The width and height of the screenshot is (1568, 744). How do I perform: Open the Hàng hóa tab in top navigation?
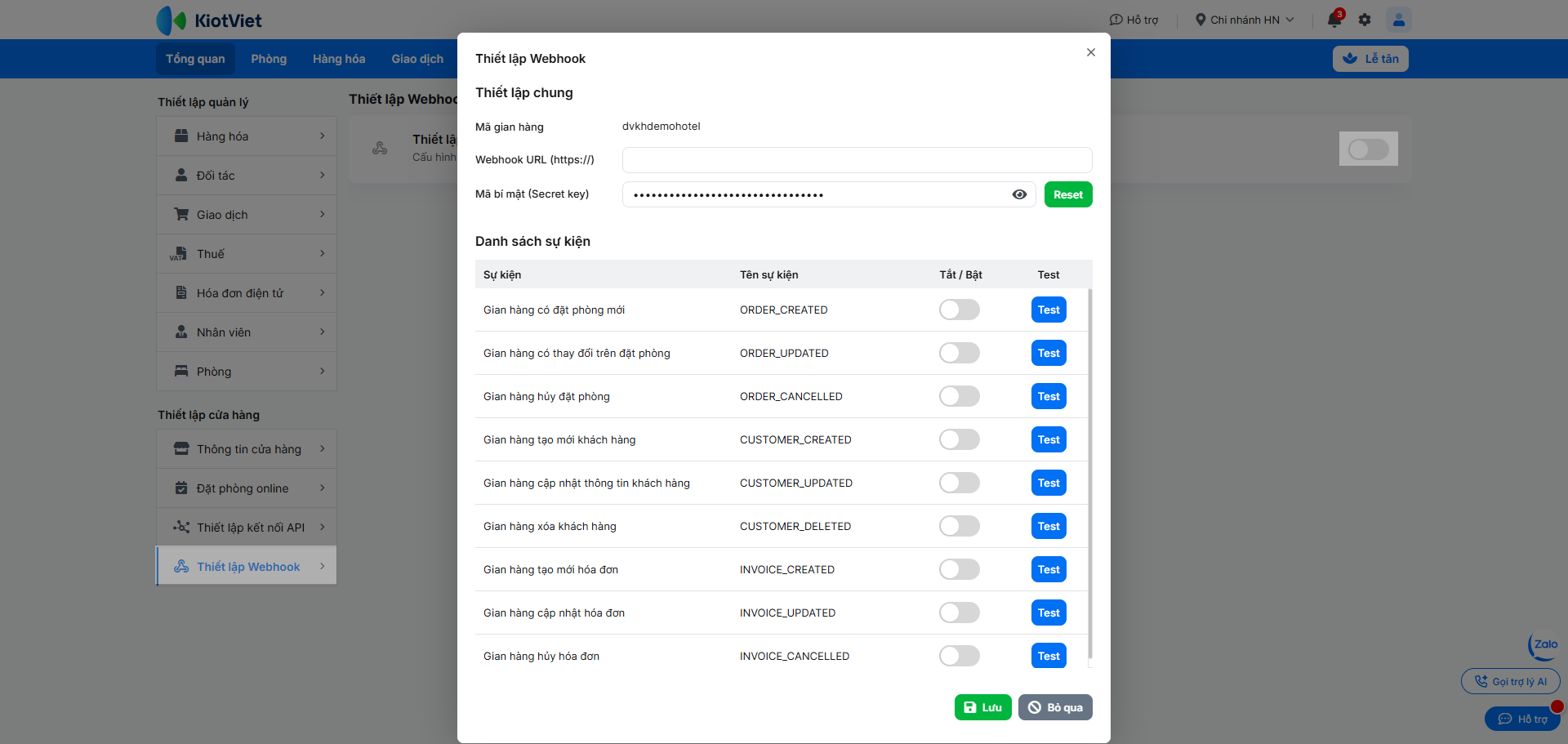(x=339, y=59)
